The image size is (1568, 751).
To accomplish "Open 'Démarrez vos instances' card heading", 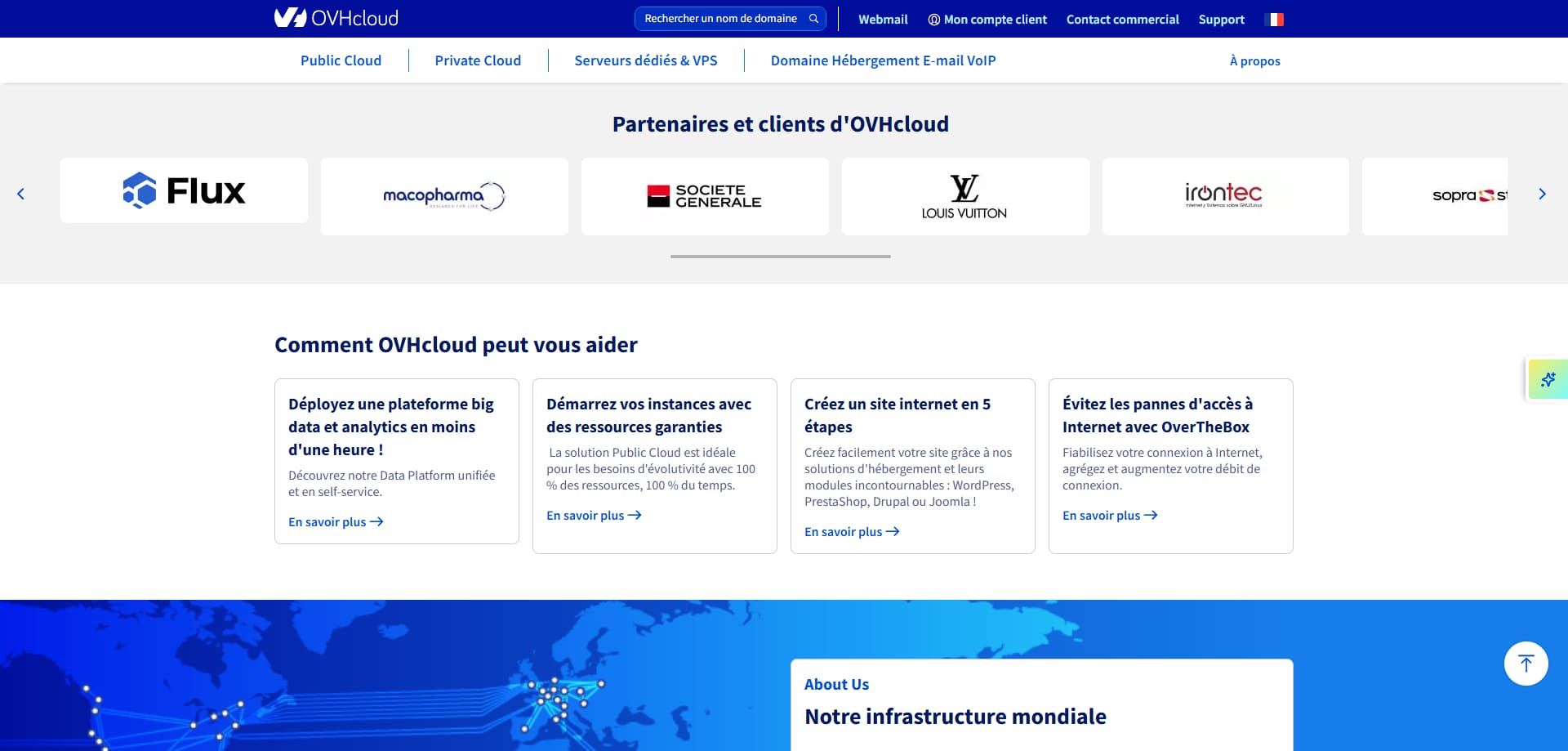I will (648, 415).
